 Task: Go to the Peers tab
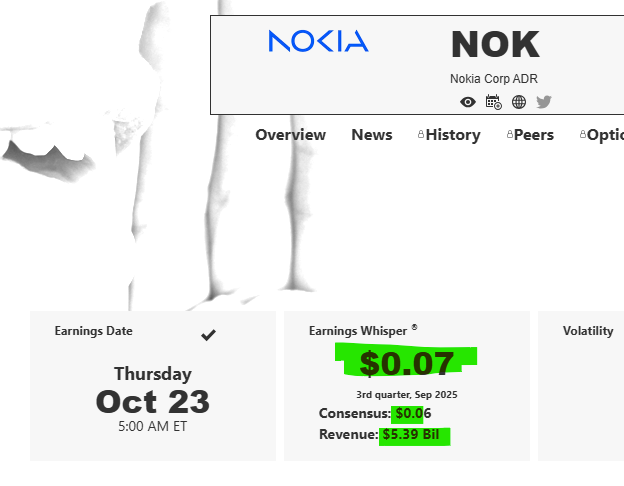tap(534, 135)
